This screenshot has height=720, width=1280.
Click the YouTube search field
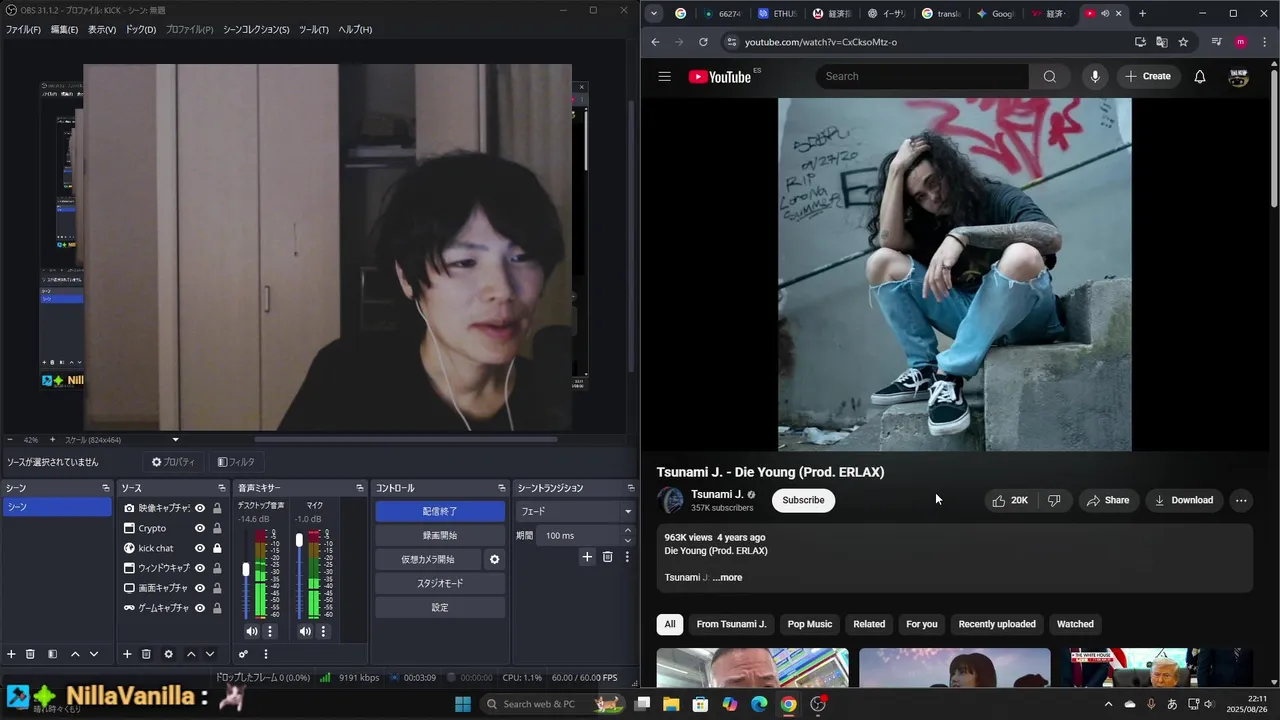921,76
